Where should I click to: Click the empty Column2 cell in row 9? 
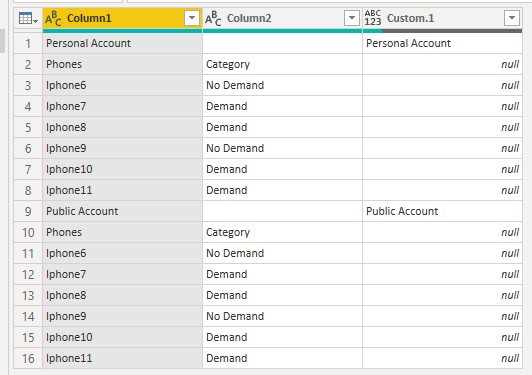click(x=282, y=211)
